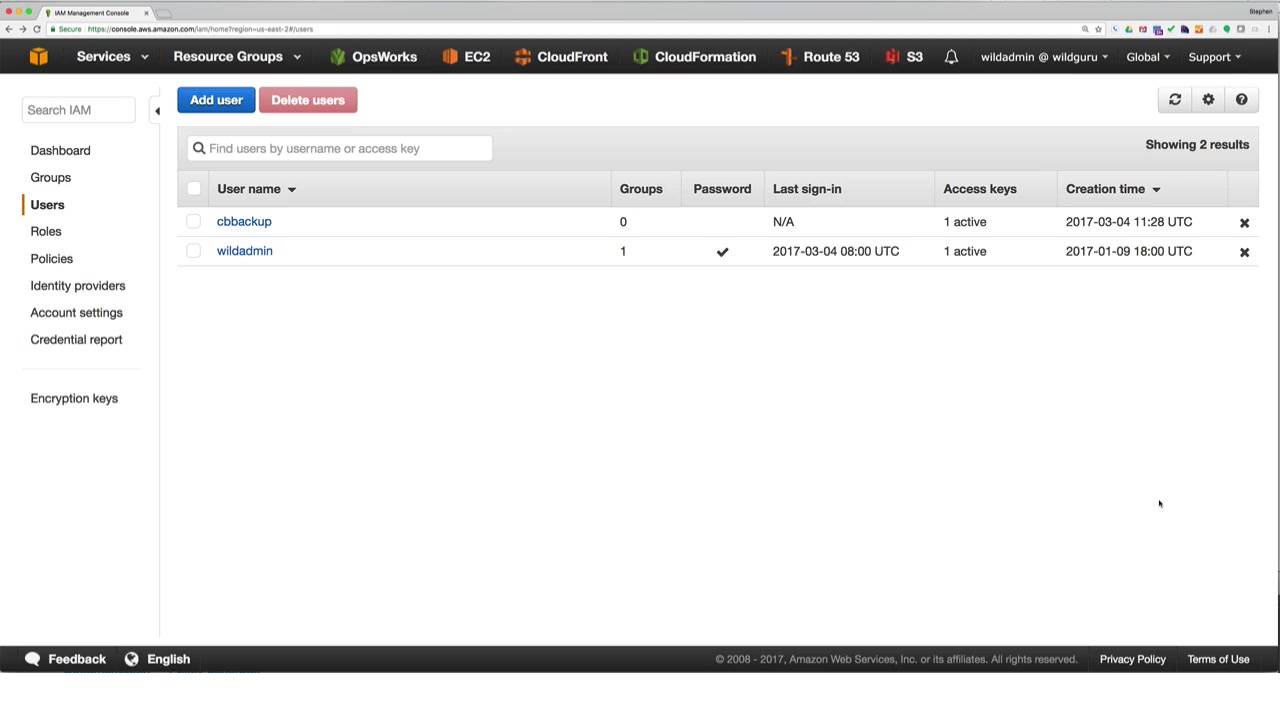
Task: Open the Policies section
Action: 51,259
